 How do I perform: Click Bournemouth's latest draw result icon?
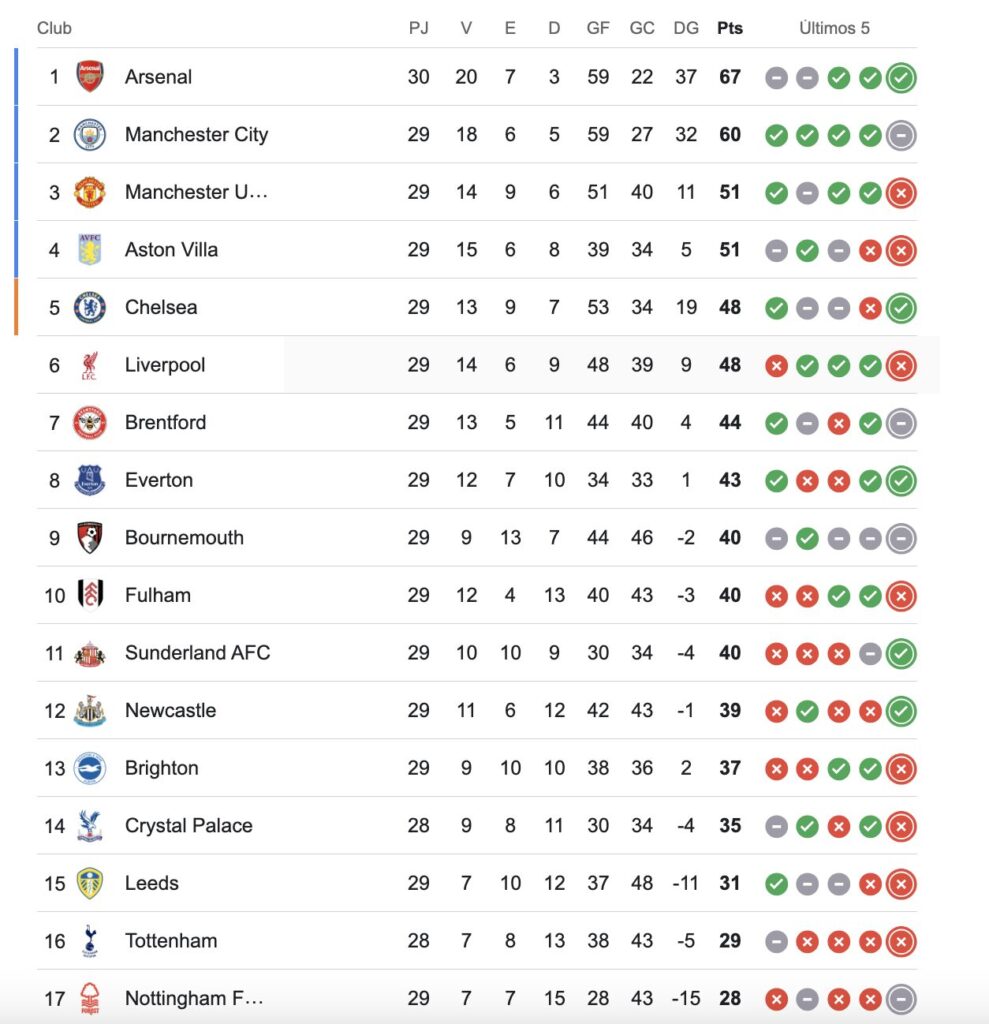(901, 539)
